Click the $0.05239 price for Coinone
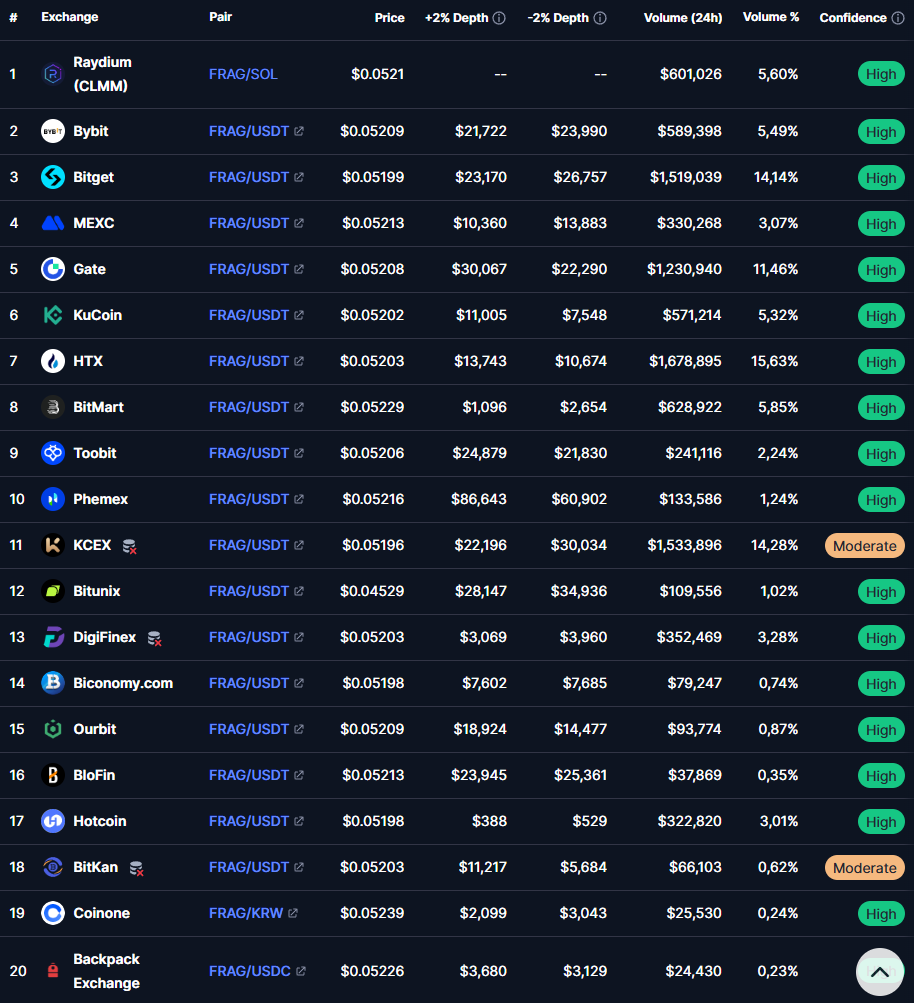Screen dimensions: 914x1003 (x=372, y=913)
